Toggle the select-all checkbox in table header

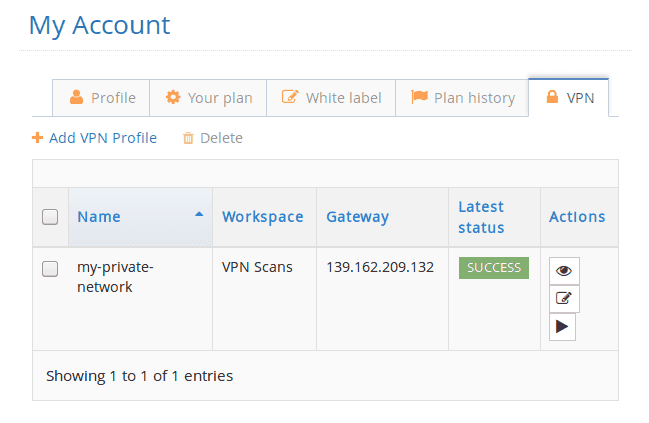point(50,217)
